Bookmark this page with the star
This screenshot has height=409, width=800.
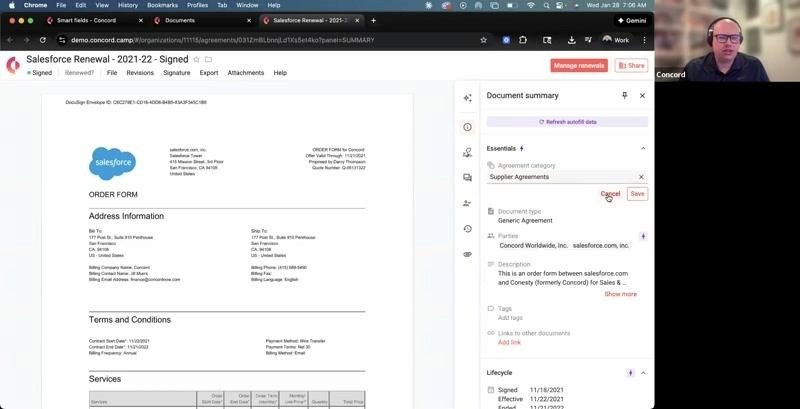(x=484, y=40)
